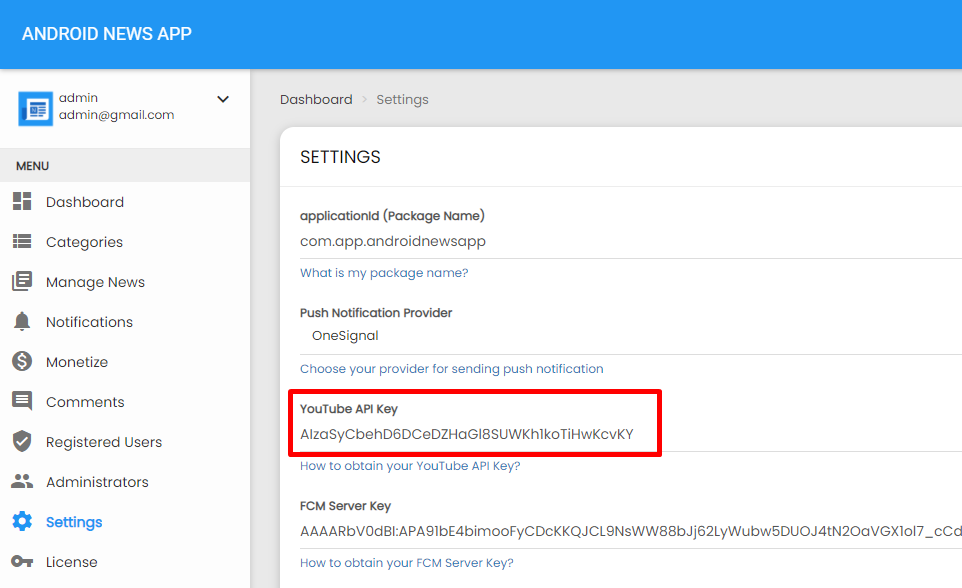Click the Registered Users shield icon
The height and width of the screenshot is (588, 962).
point(22,441)
